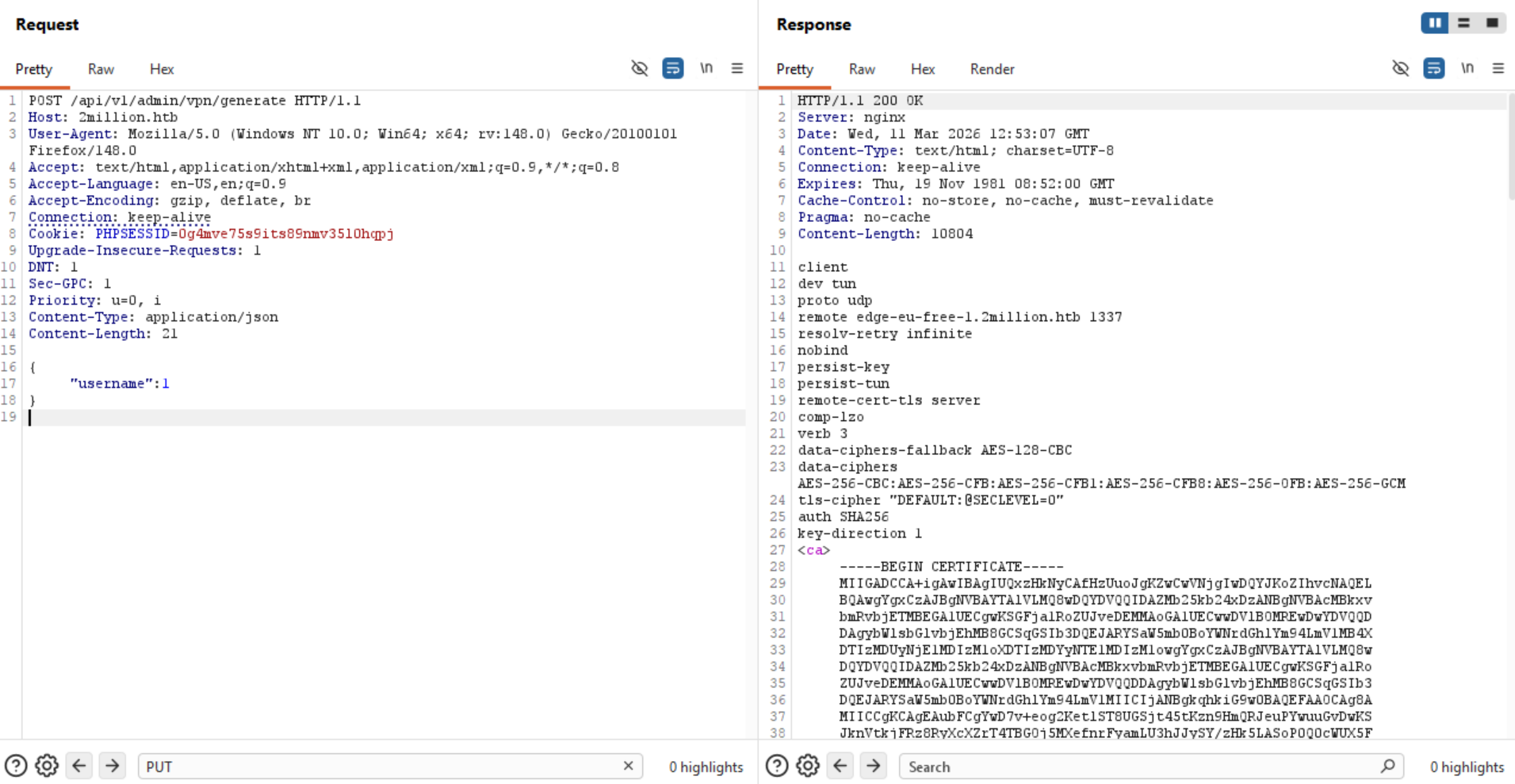Switch layout using the stacked panes toggle
This screenshot has width=1515, height=784.
(1463, 23)
